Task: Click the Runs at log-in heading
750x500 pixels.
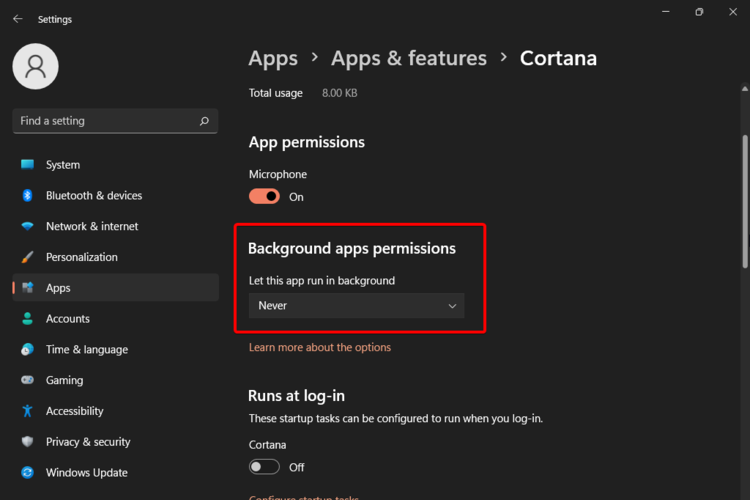Action: [x=296, y=396]
